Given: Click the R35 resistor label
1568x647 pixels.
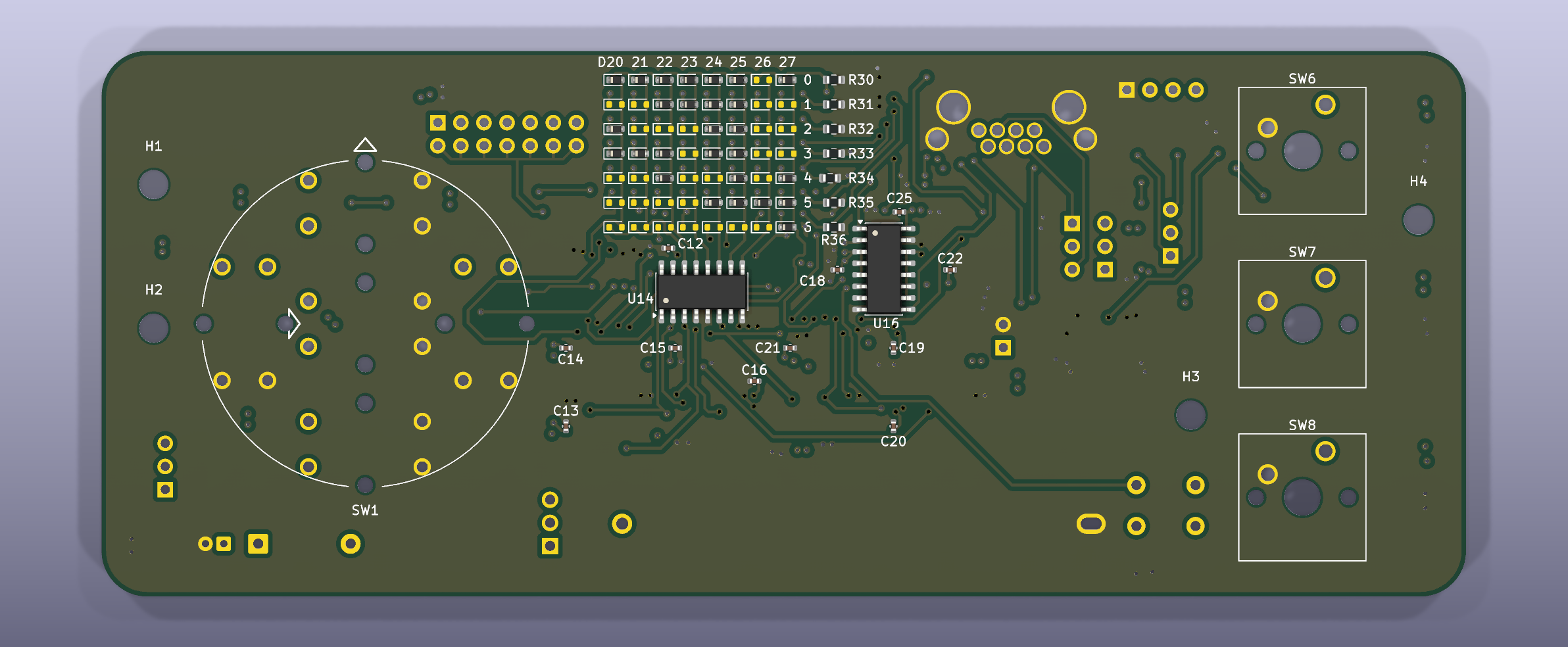Looking at the screenshot, I should (x=861, y=203).
